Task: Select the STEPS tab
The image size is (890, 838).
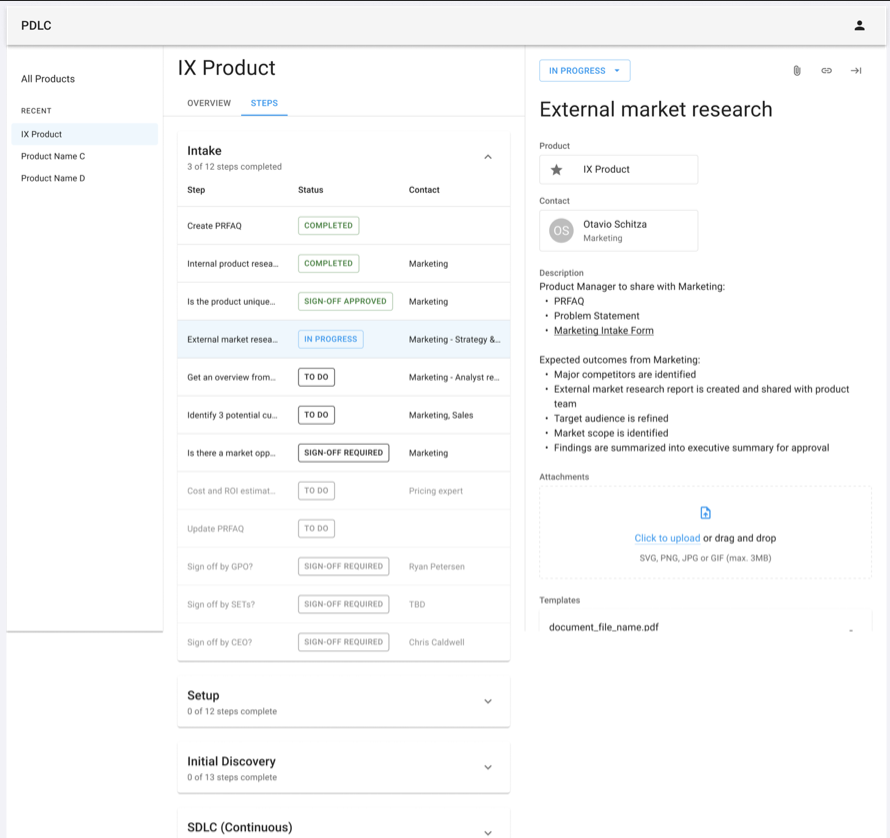Action: (264, 103)
